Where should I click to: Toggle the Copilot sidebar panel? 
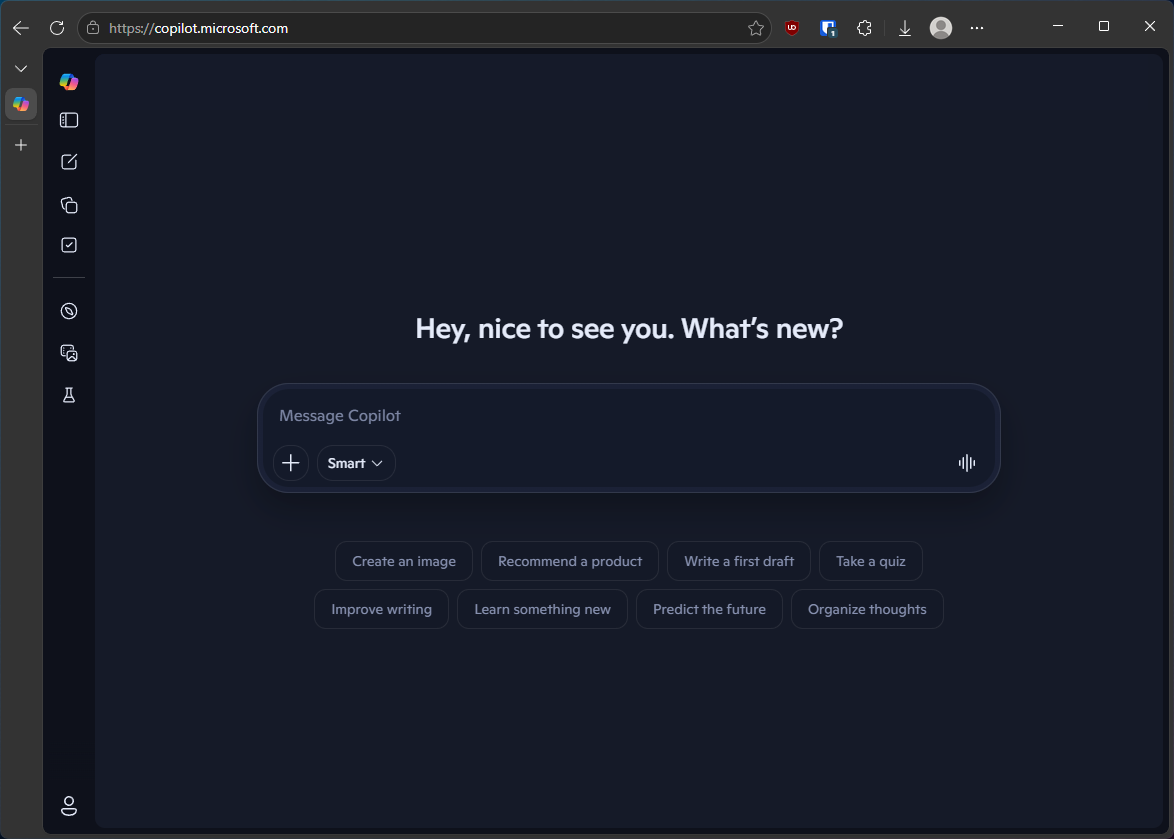point(69,120)
